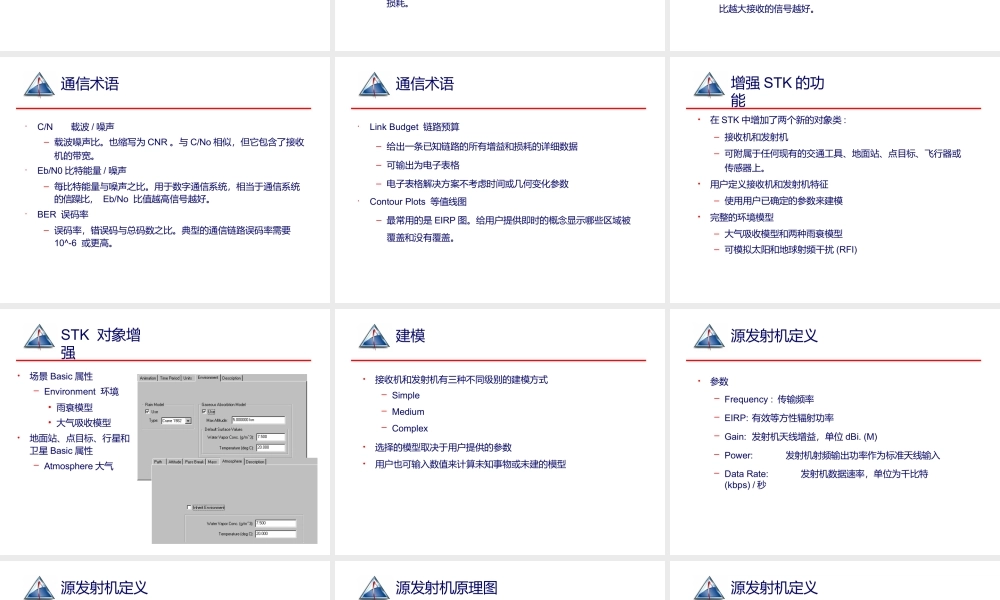The height and width of the screenshot is (600, 1000).
Task: Click the logo on the 增强 STK 的功能 slide
Action: point(709,84)
